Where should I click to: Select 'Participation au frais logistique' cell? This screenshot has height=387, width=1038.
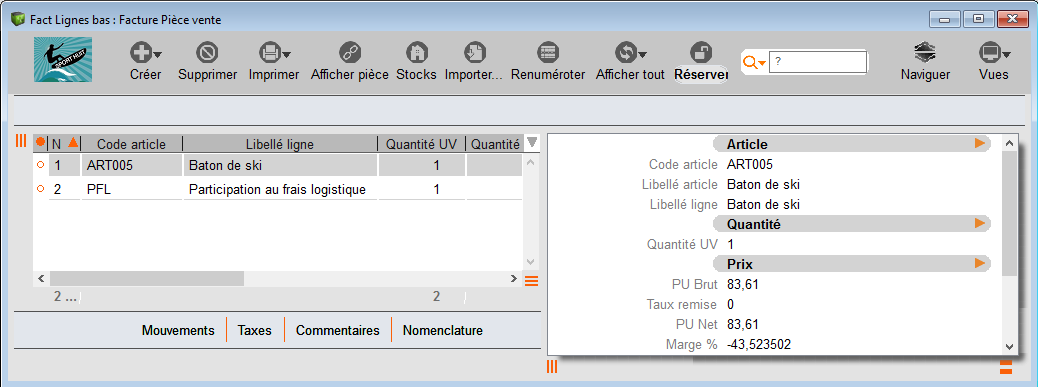click(279, 190)
